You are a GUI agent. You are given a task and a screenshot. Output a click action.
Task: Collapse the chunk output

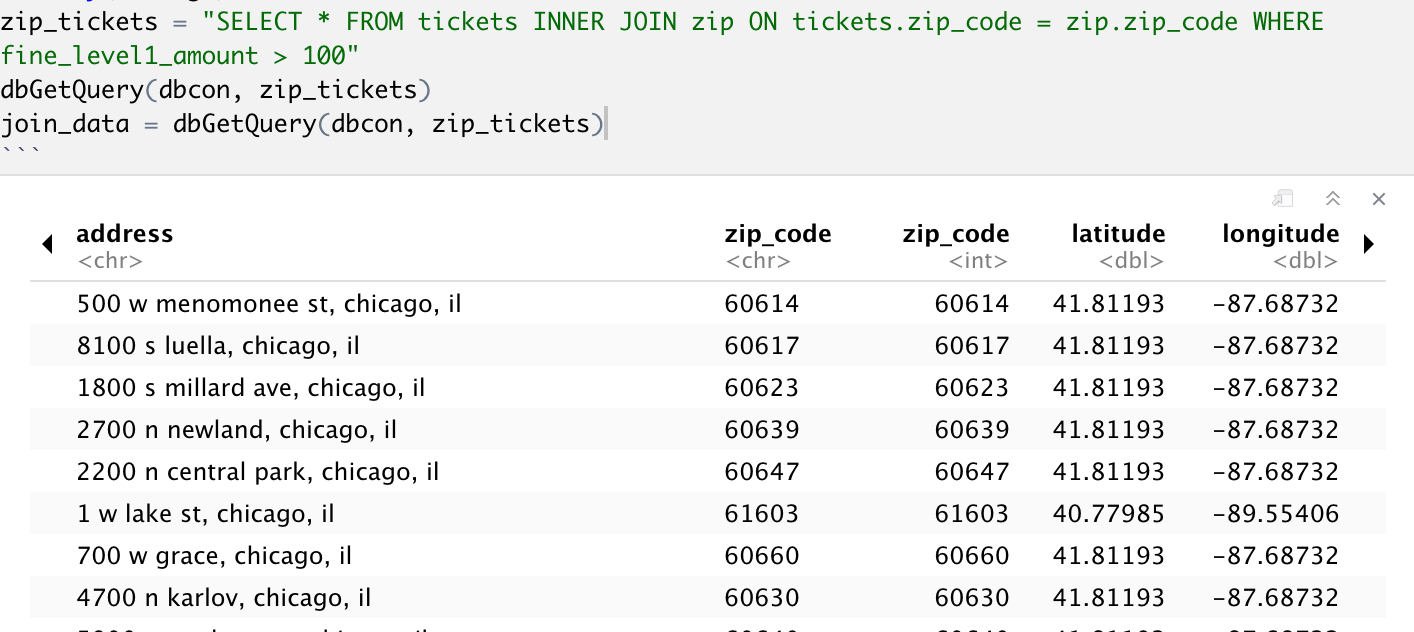[x=1332, y=199]
